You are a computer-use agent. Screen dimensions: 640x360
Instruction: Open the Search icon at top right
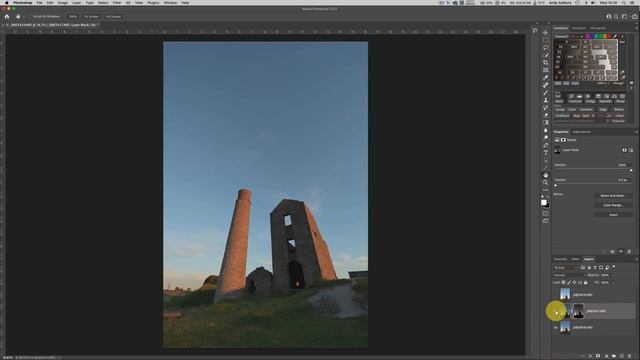[x=616, y=17]
